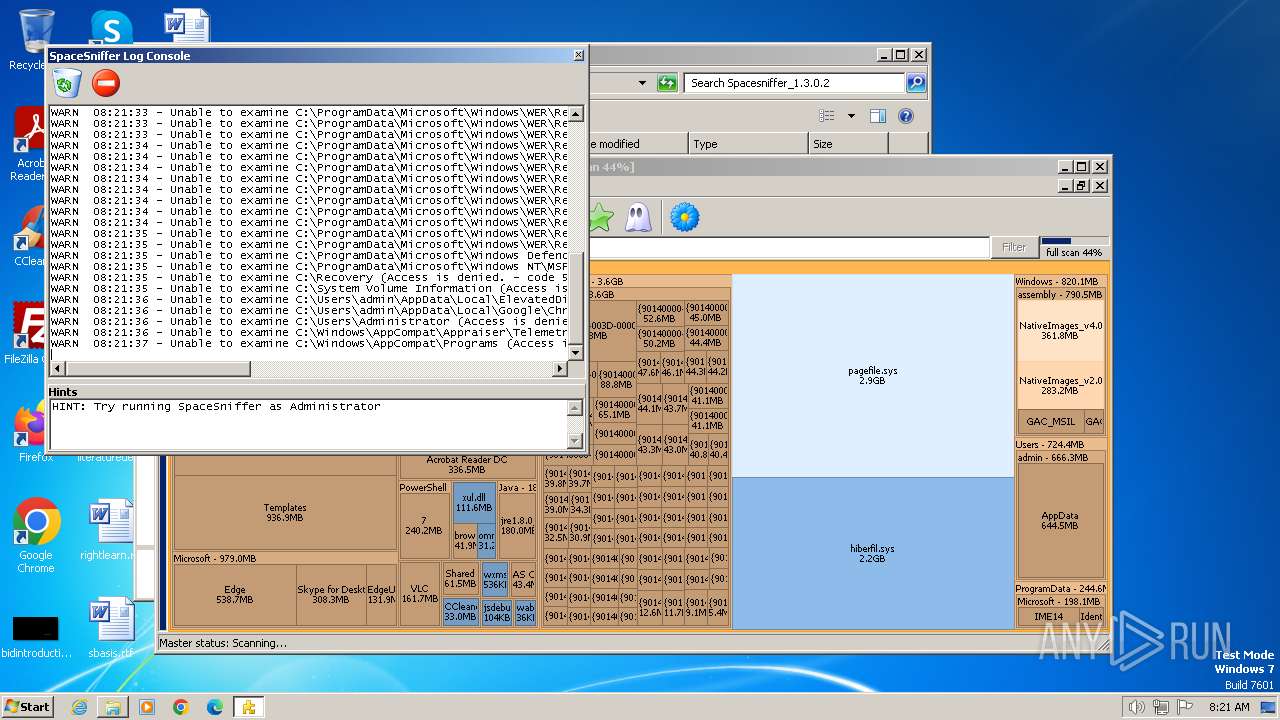1280x720 pixels.
Task: Select the VLC 161.7MB block
Action: [x=420, y=594]
